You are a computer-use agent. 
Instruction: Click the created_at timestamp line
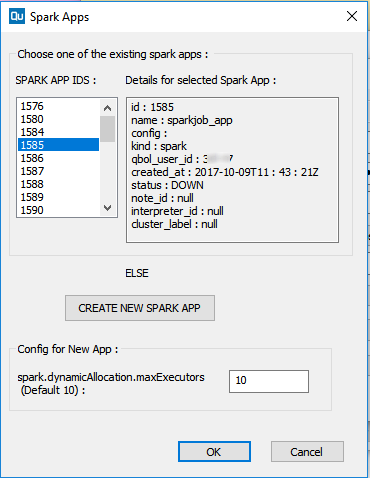click(x=225, y=172)
